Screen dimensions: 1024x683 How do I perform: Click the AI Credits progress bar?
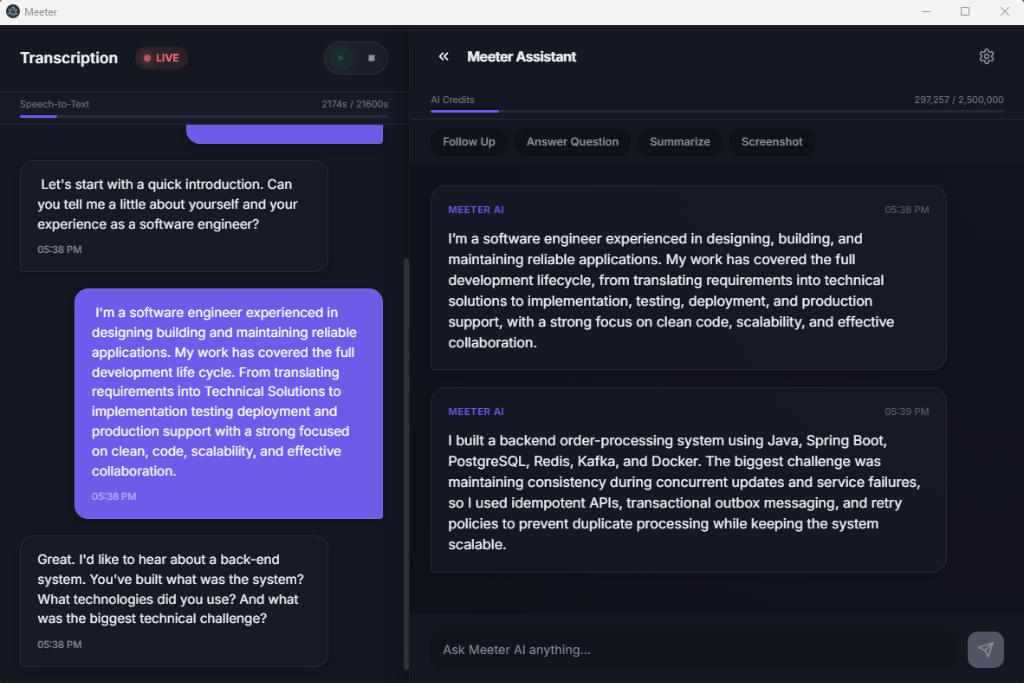(717, 112)
